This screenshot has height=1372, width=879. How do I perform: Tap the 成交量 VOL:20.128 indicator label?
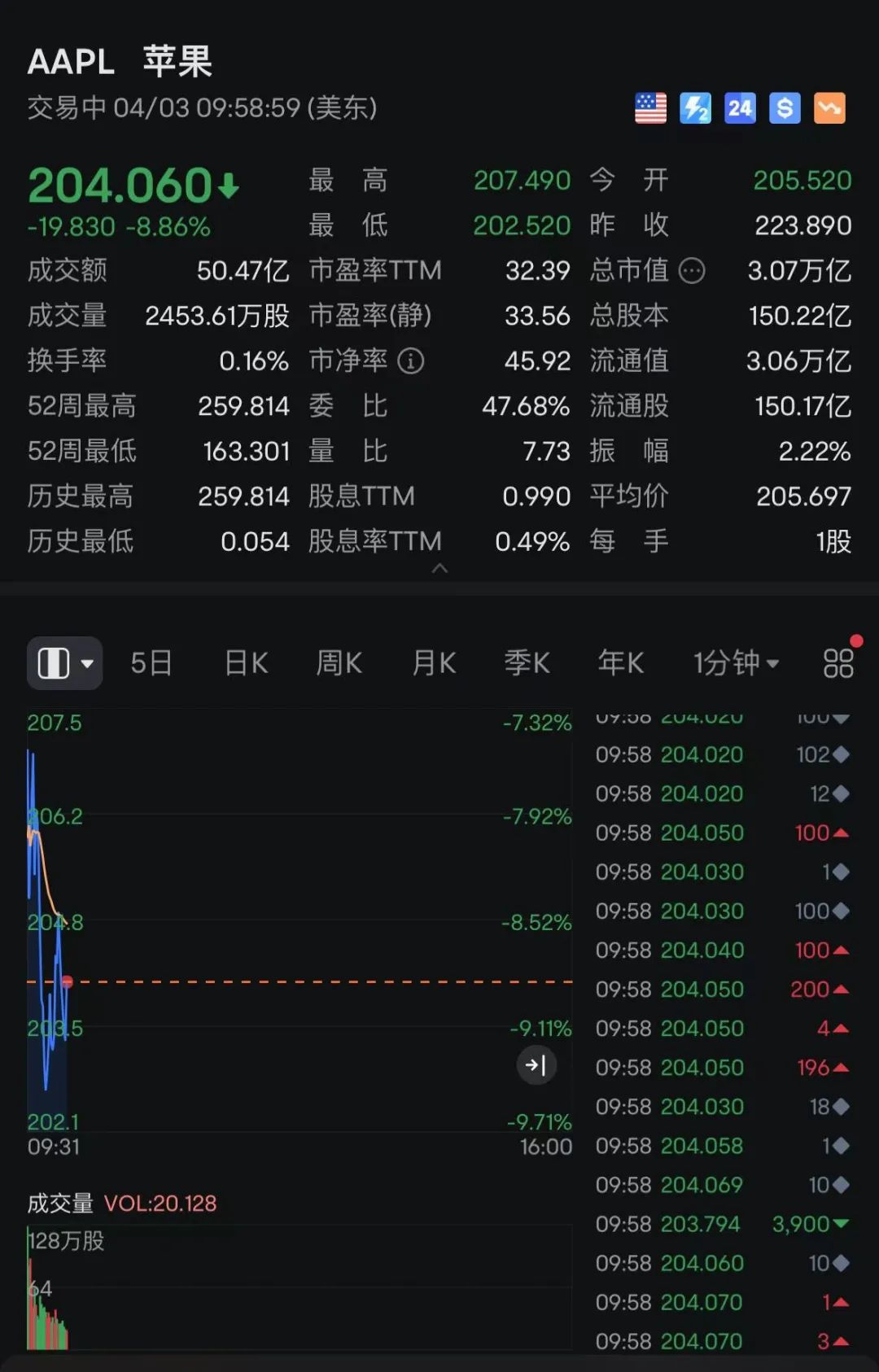[122, 1204]
